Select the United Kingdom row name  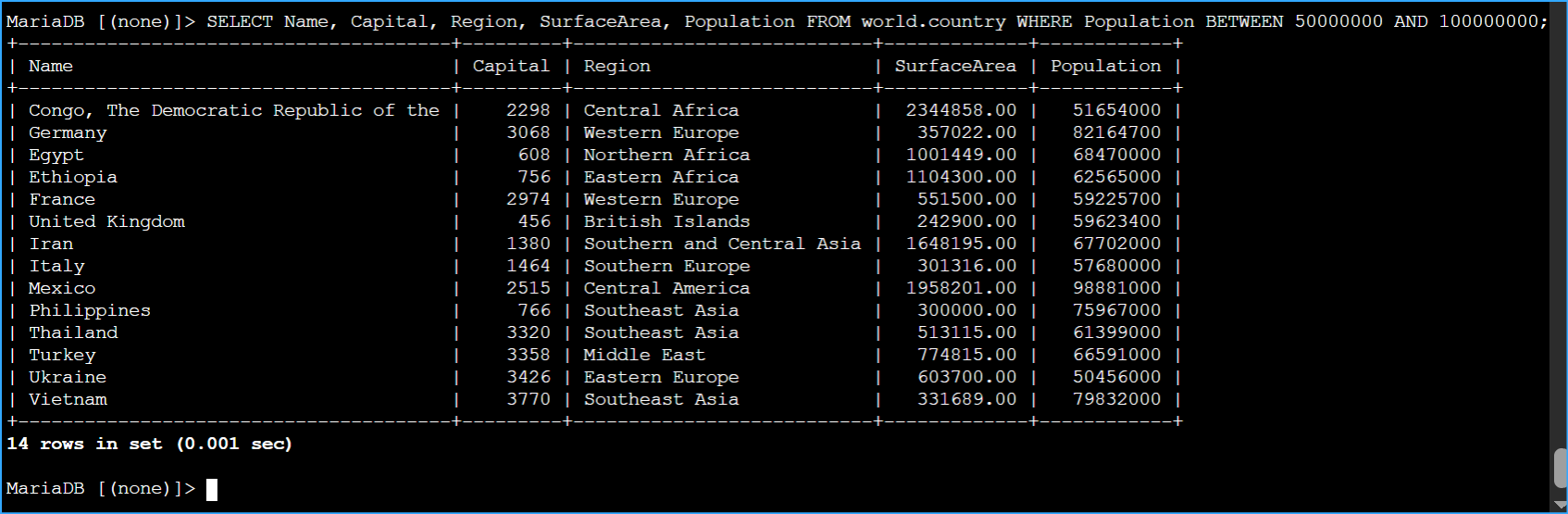tap(106, 221)
